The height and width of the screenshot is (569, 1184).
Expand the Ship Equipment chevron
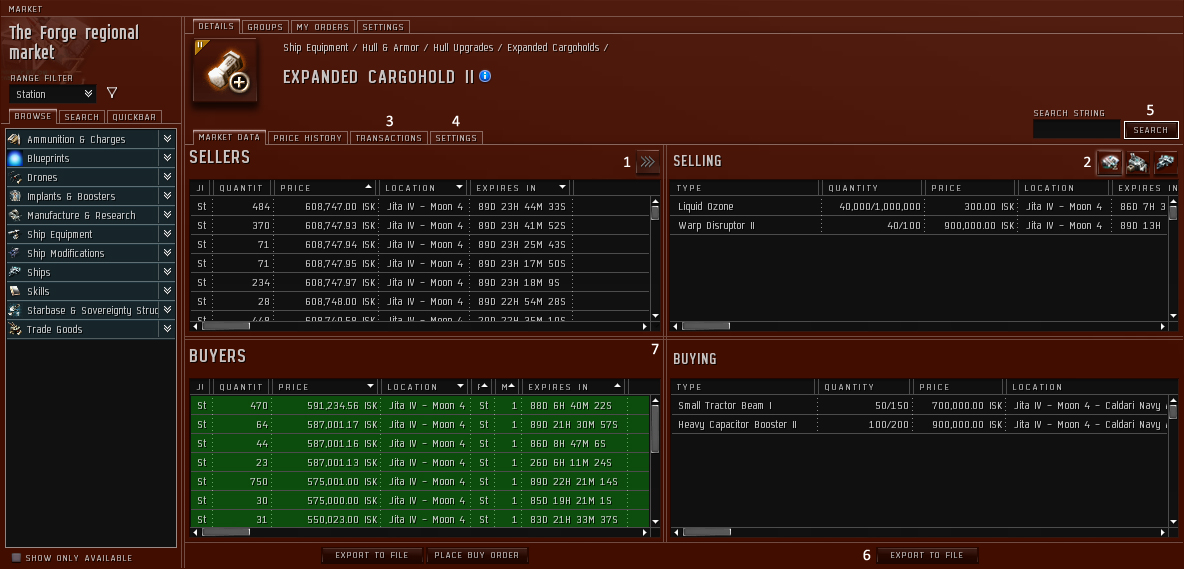168,235
